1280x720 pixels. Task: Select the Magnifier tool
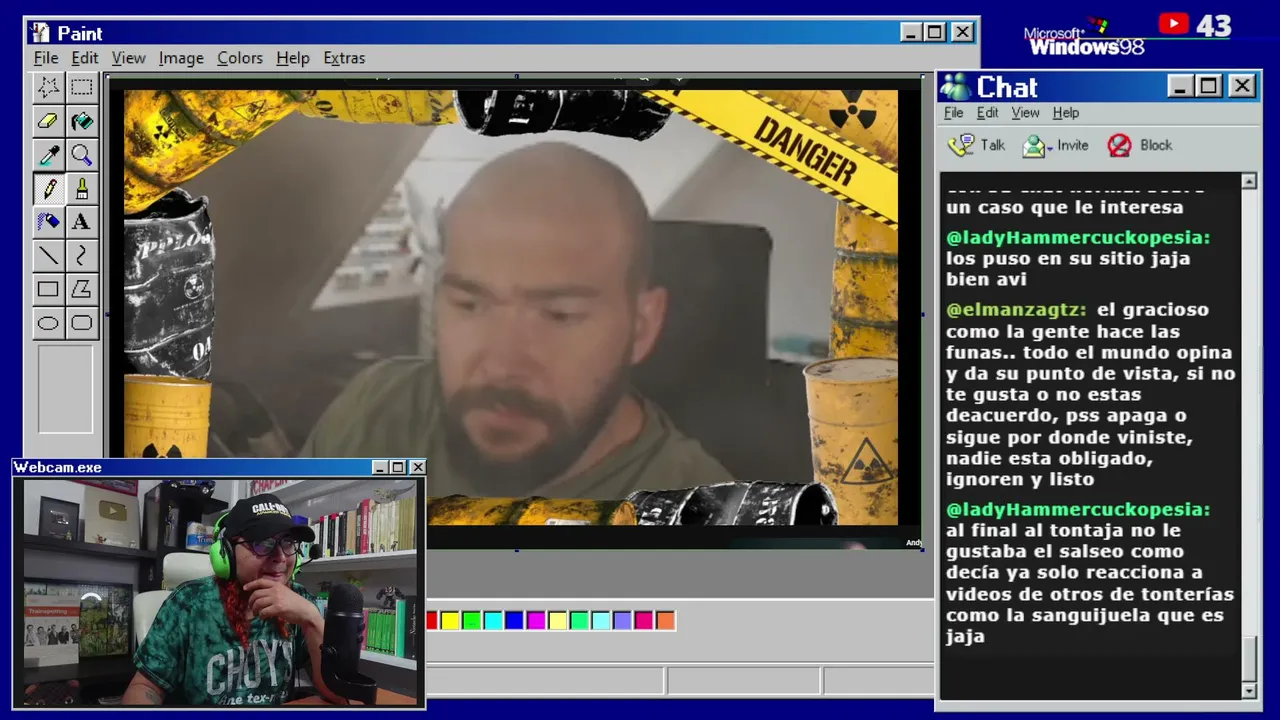82,155
